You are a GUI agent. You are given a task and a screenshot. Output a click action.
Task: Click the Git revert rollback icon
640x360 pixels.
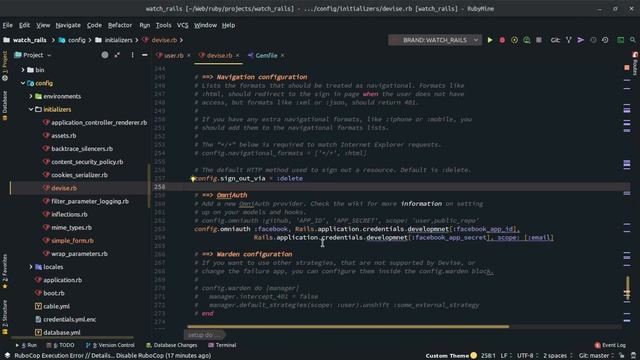(x=605, y=40)
